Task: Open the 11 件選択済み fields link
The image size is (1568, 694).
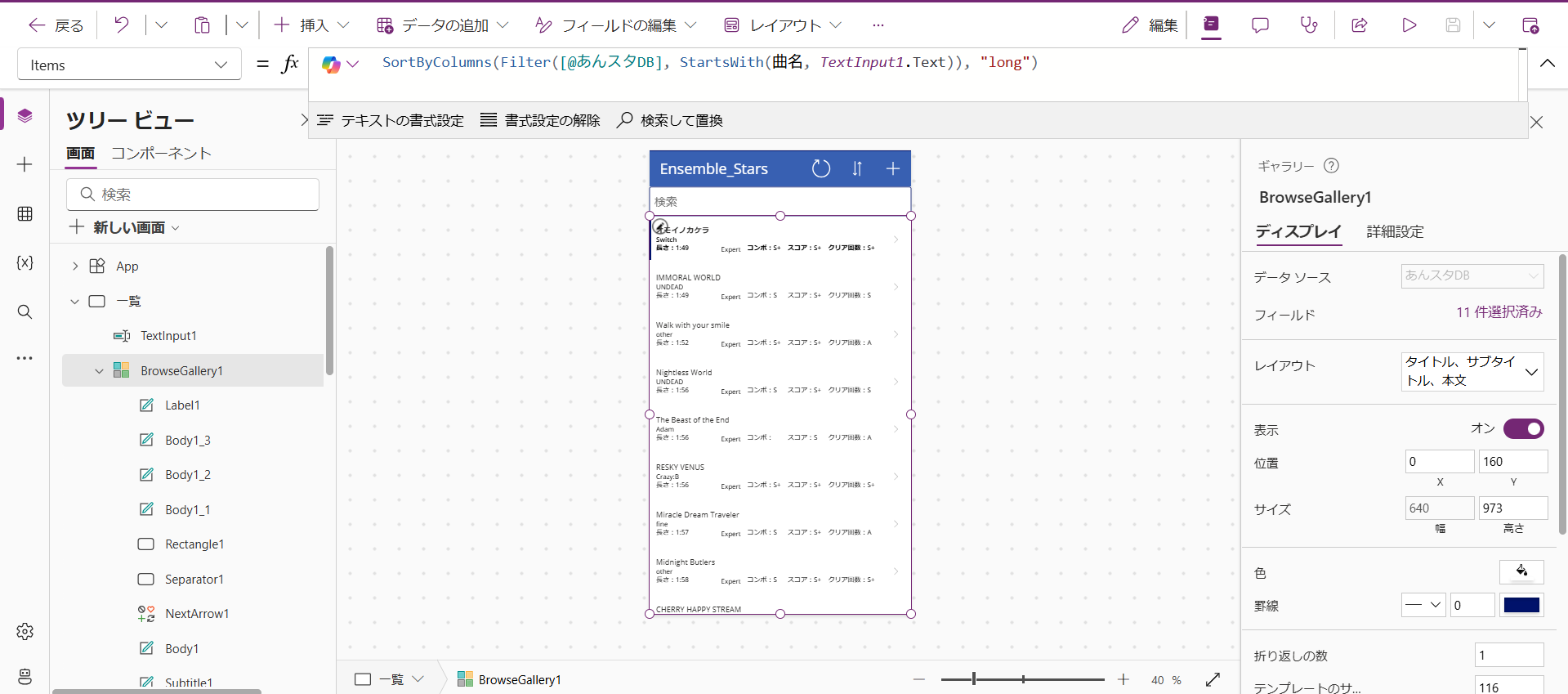Action: [1499, 312]
